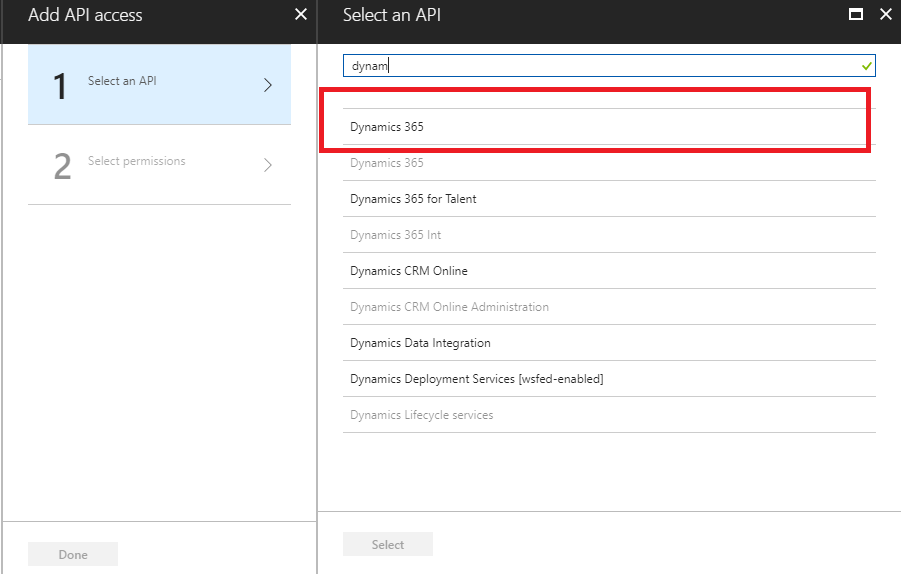Click the API search text field

(x=600, y=66)
